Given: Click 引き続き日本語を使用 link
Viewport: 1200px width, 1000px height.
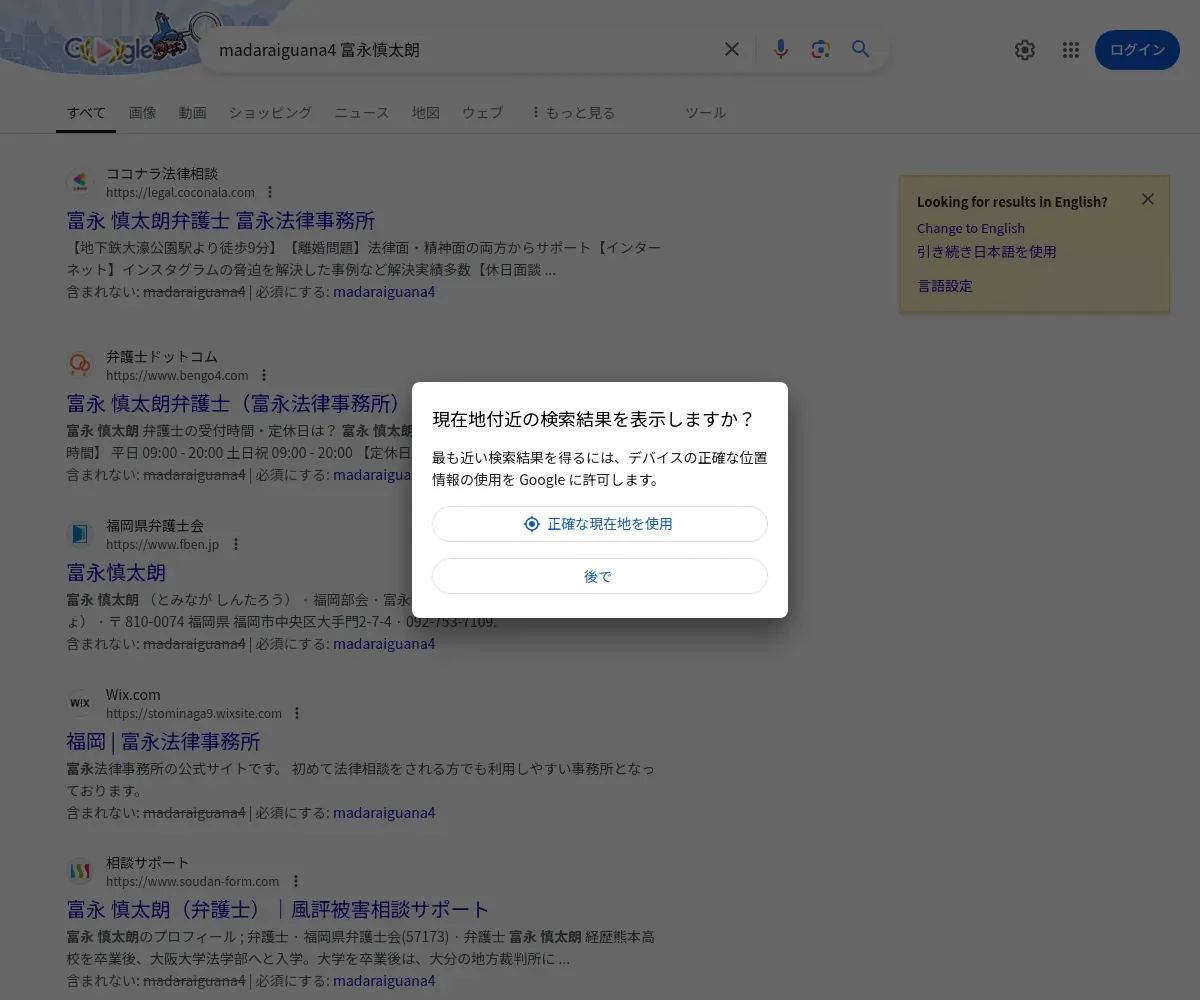Looking at the screenshot, I should click(986, 252).
